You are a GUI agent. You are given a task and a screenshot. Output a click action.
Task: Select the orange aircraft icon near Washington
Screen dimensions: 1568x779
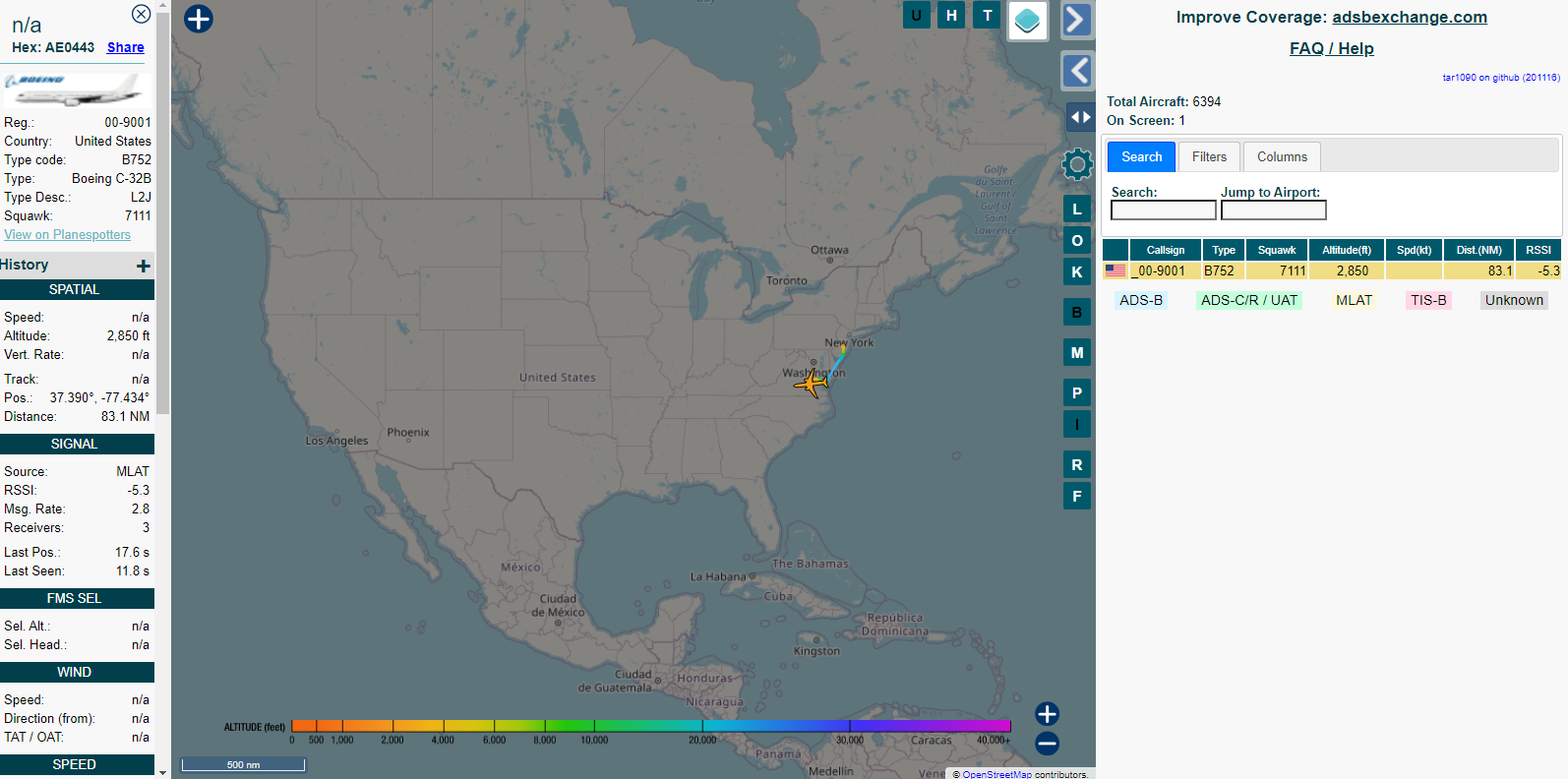(812, 384)
